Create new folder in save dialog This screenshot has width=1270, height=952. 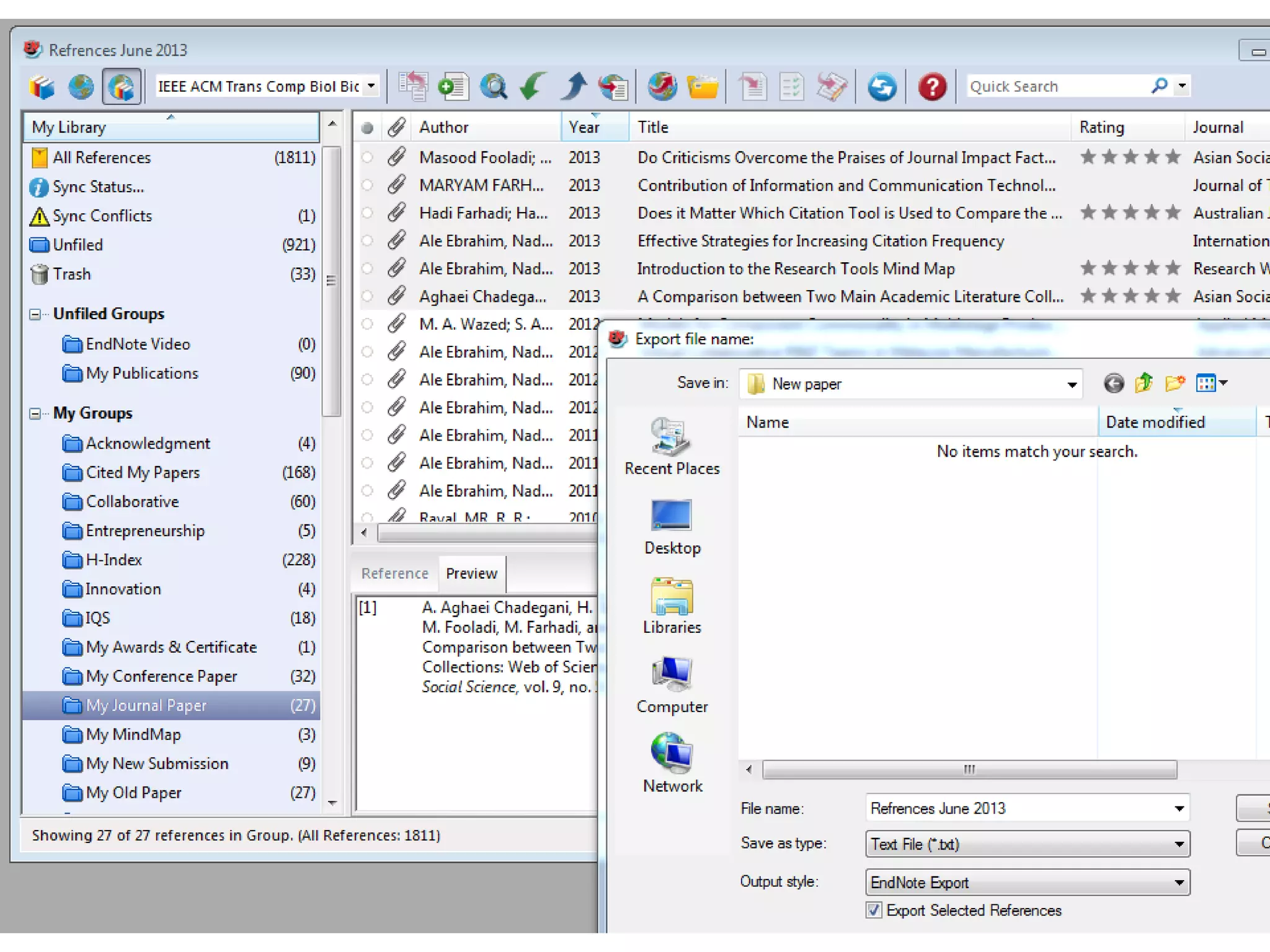(x=1174, y=384)
